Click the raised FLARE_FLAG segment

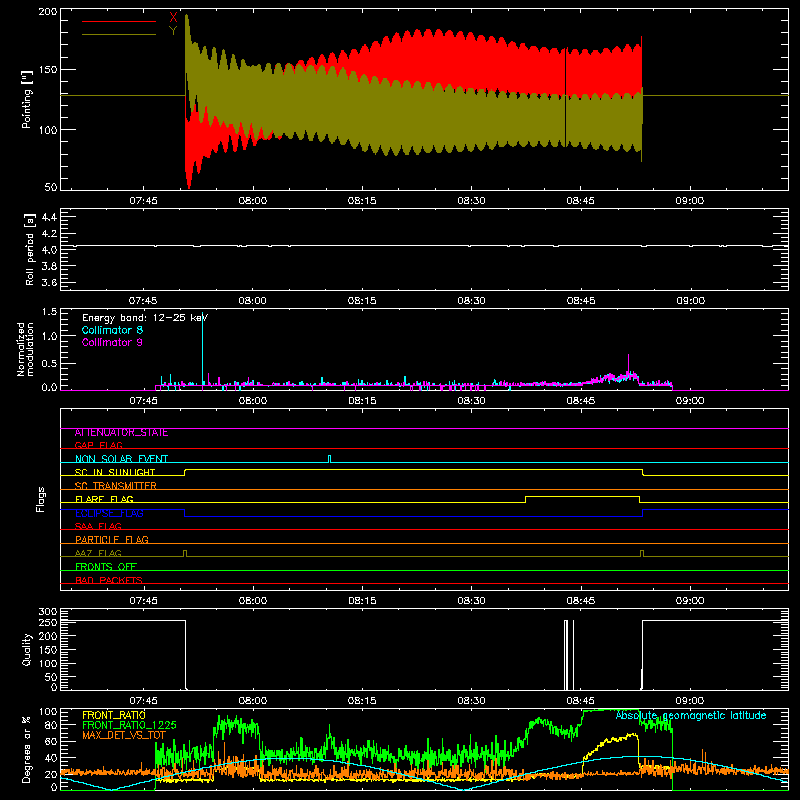[582, 496]
